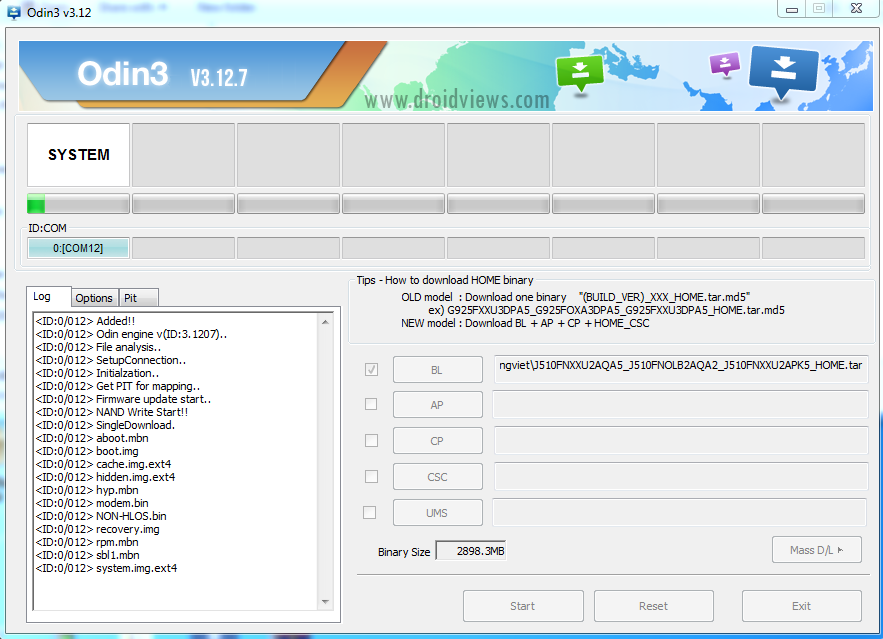
Task: Click the purple download banner icon
Action: coord(725,64)
